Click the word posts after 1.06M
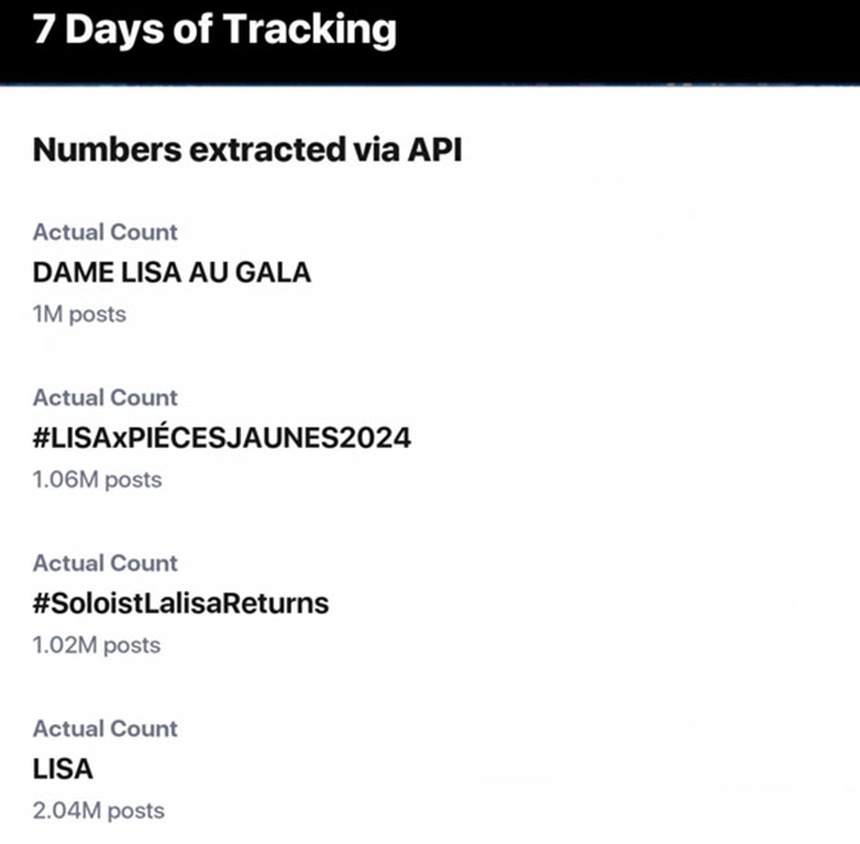This screenshot has height=844, width=860. click(x=133, y=480)
